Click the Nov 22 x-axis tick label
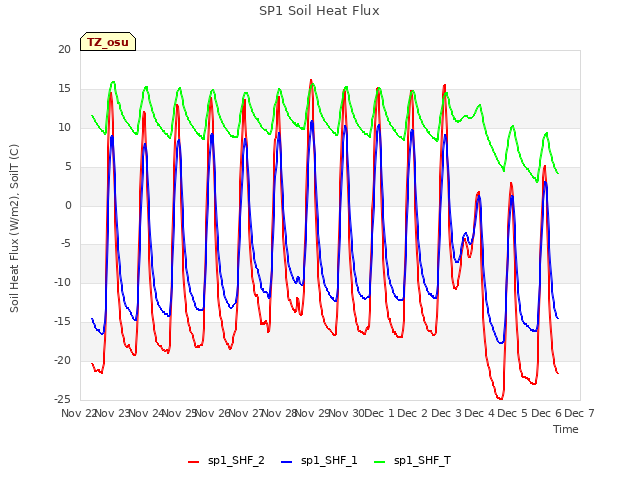The width and height of the screenshot is (640, 480). (x=79, y=413)
